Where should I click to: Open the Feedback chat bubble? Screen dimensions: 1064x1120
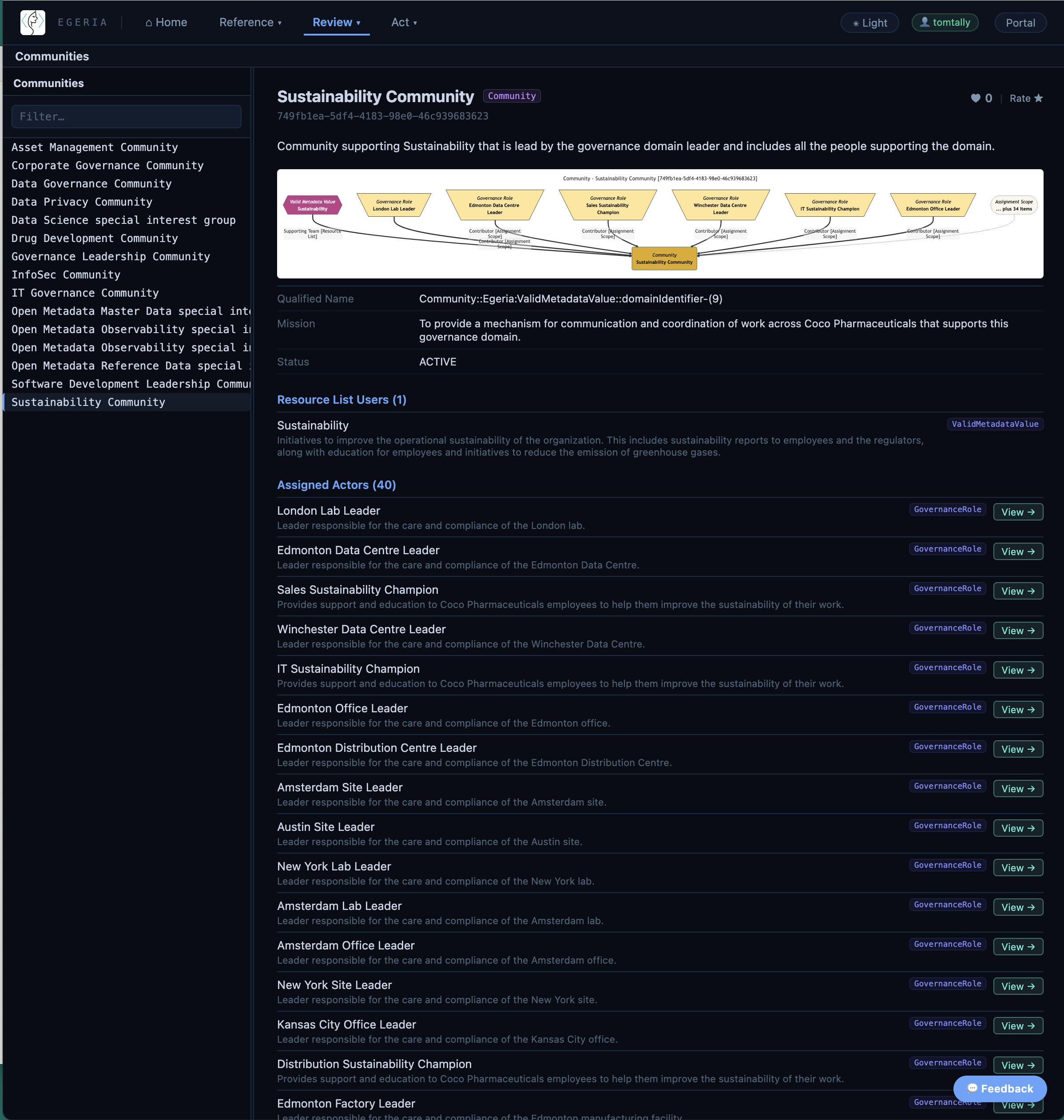pos(1000,1088)
